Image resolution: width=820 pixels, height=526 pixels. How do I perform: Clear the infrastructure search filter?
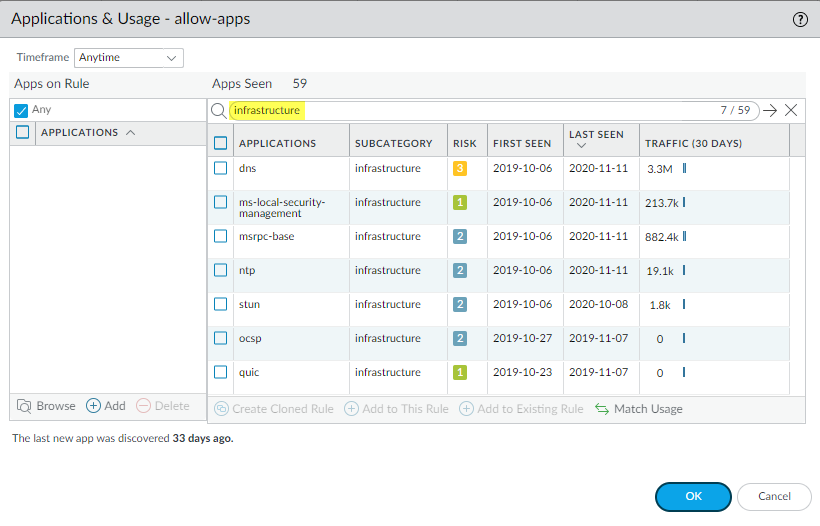[x=791, y=110]
